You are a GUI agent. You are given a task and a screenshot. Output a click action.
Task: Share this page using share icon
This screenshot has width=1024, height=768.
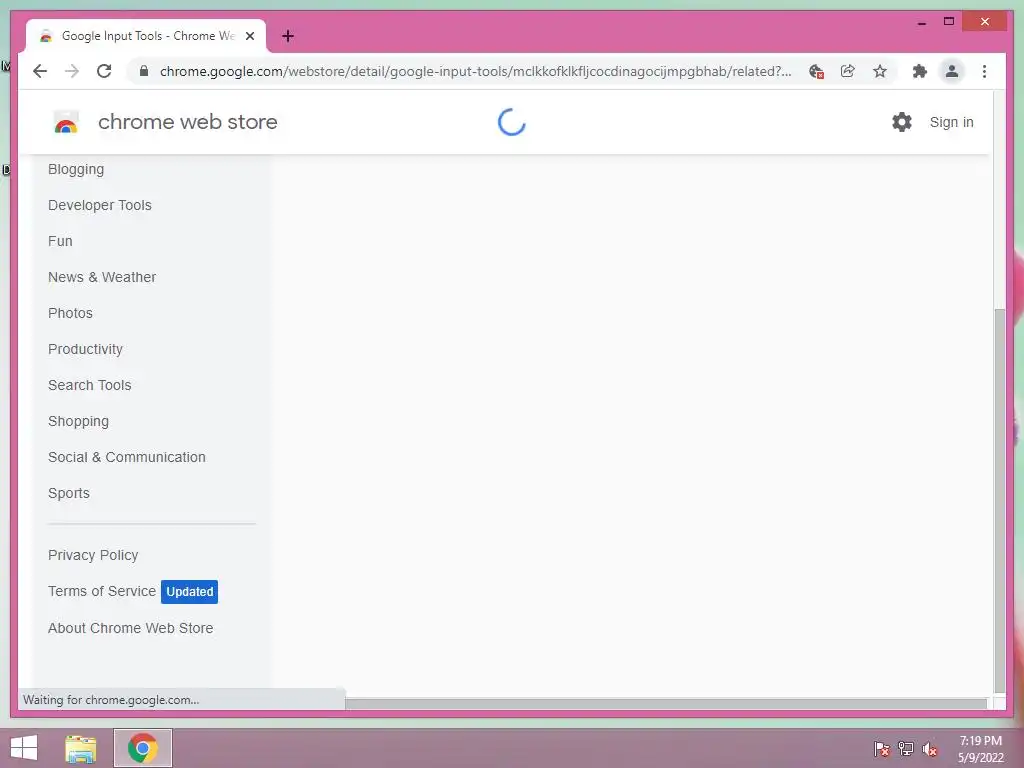[848, 71]
